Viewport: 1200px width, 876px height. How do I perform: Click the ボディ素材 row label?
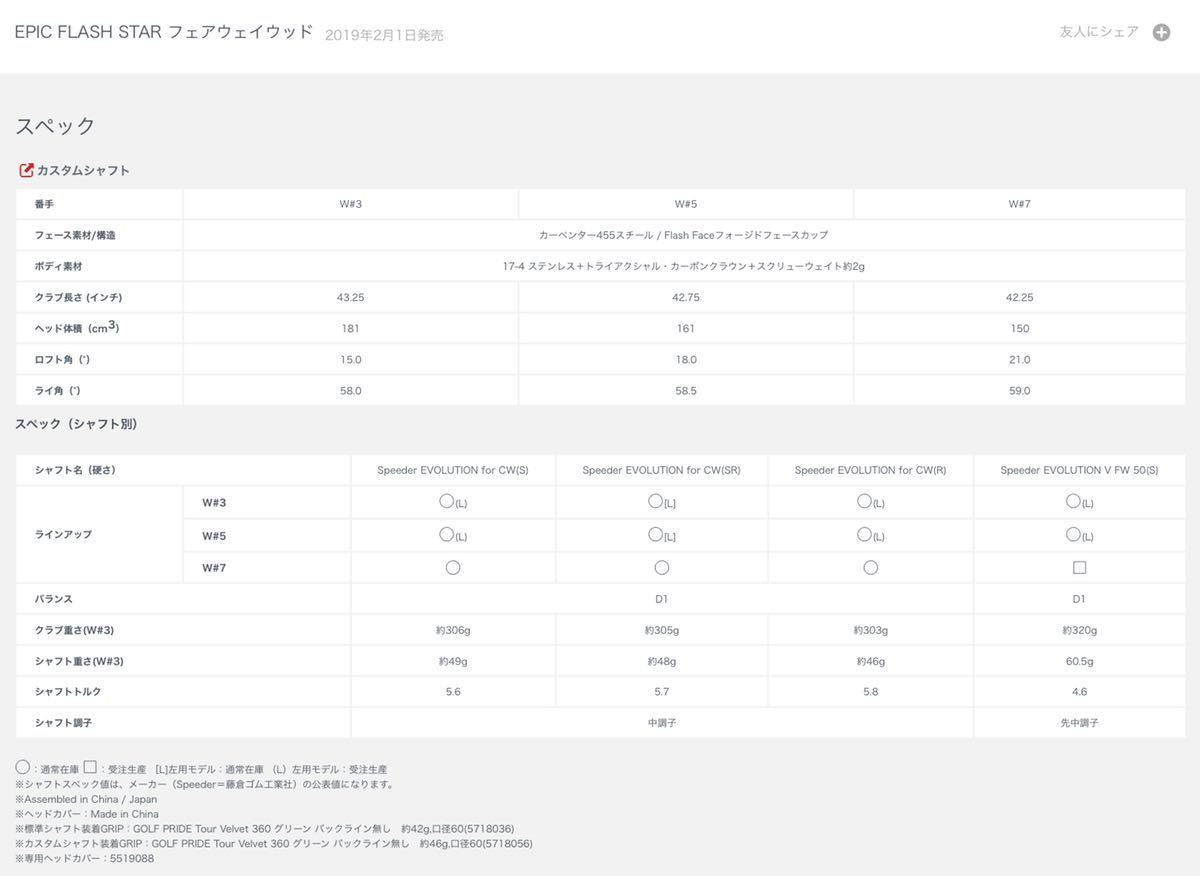[x=58, y=266]
